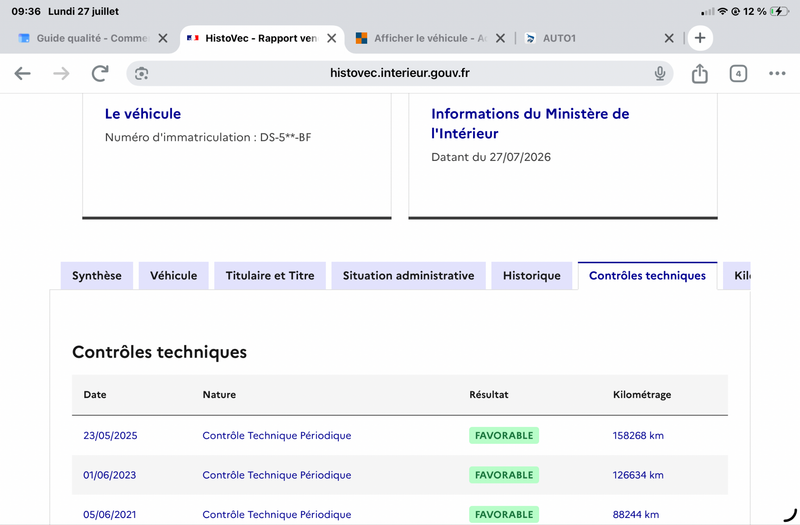
Task: Close the Guide qualité tab
Action: (x=163, y=38)
